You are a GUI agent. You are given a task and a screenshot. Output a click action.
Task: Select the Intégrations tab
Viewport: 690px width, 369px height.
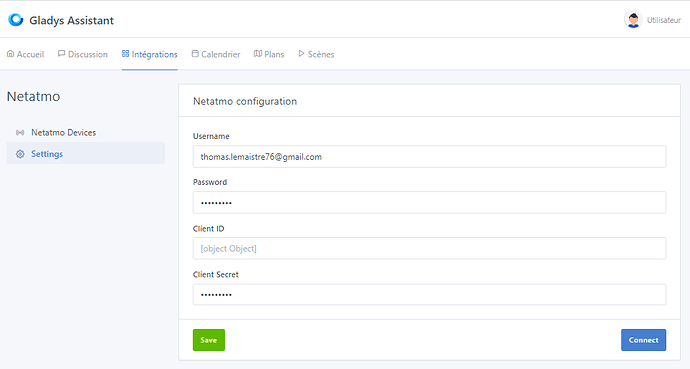150,54
